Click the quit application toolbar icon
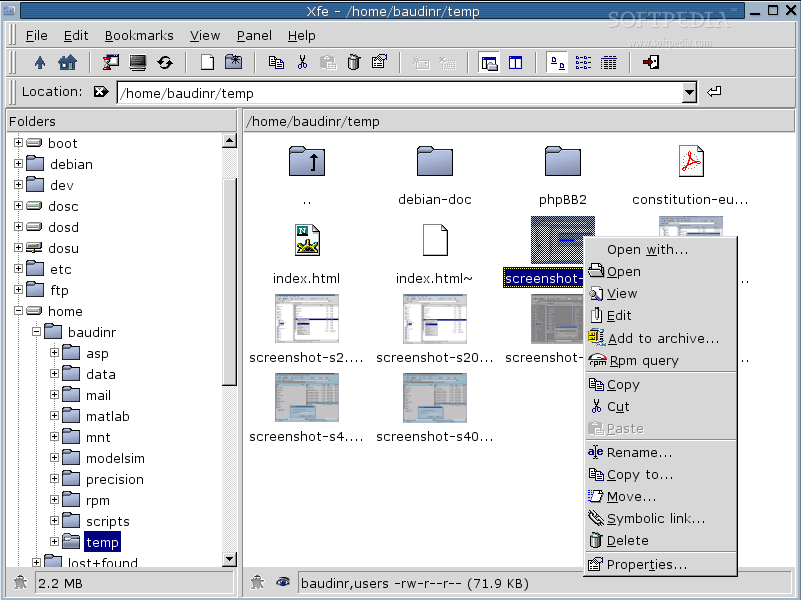The height and width of the screenshot is (600, 801). [651, 63]
